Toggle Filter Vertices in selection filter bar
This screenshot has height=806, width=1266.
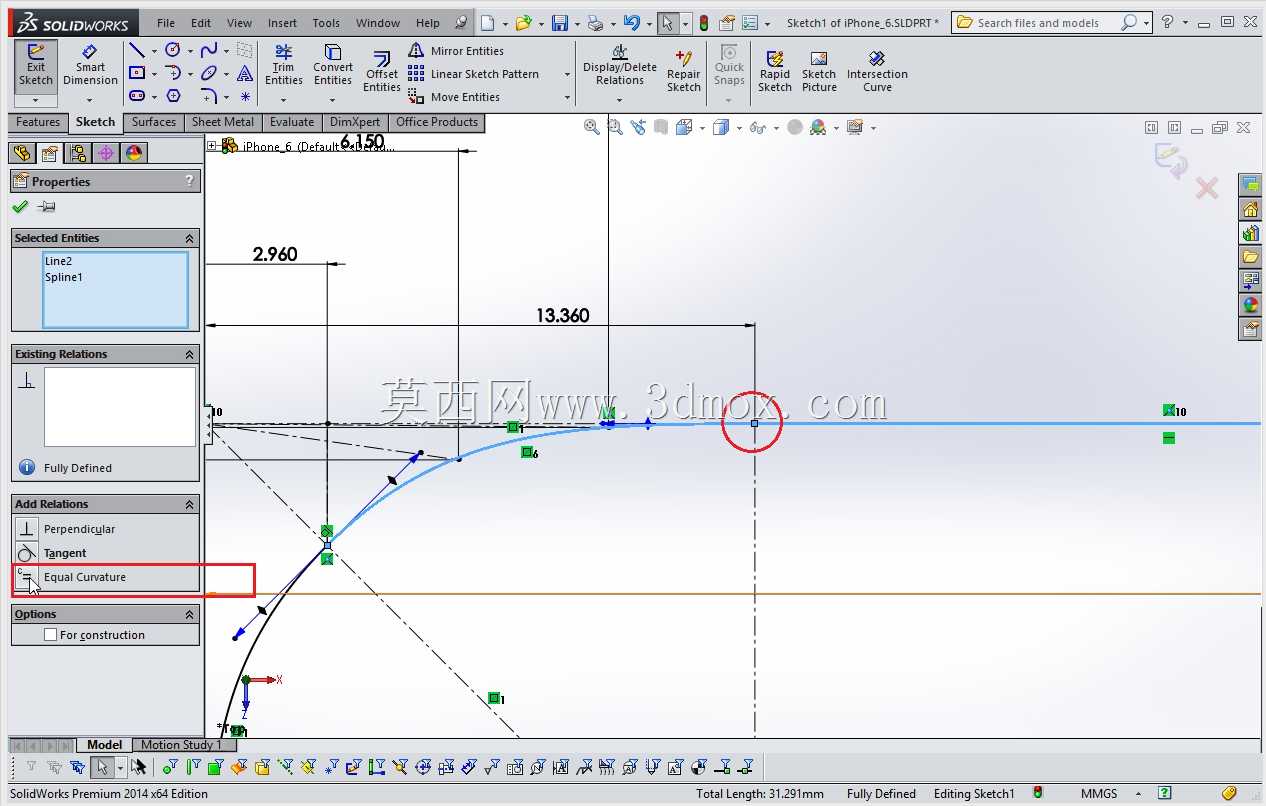click(x=170, y=768)
